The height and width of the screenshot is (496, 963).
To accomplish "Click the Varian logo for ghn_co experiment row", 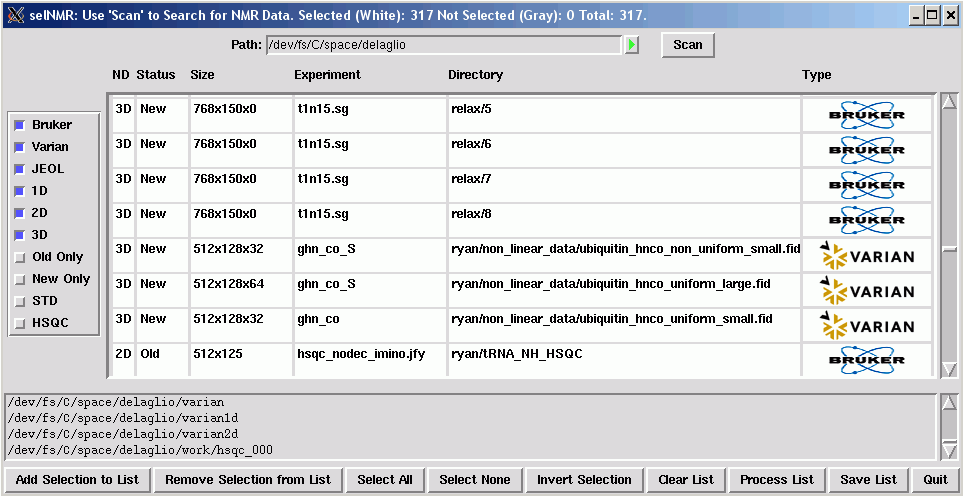I will pos(866,325).
